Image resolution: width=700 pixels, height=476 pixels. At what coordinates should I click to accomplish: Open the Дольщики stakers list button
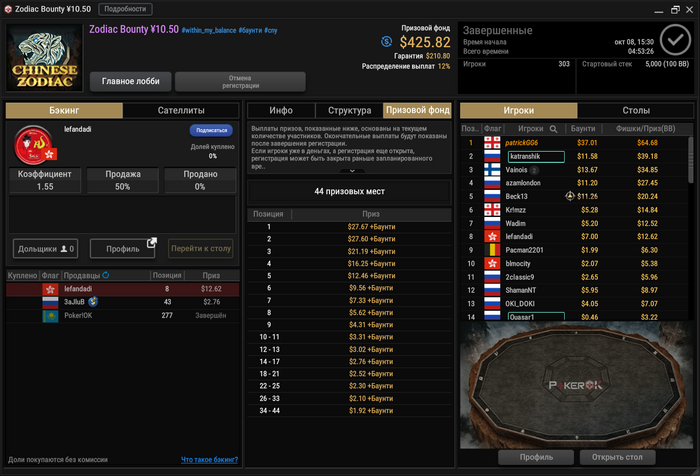click(46, 249)
